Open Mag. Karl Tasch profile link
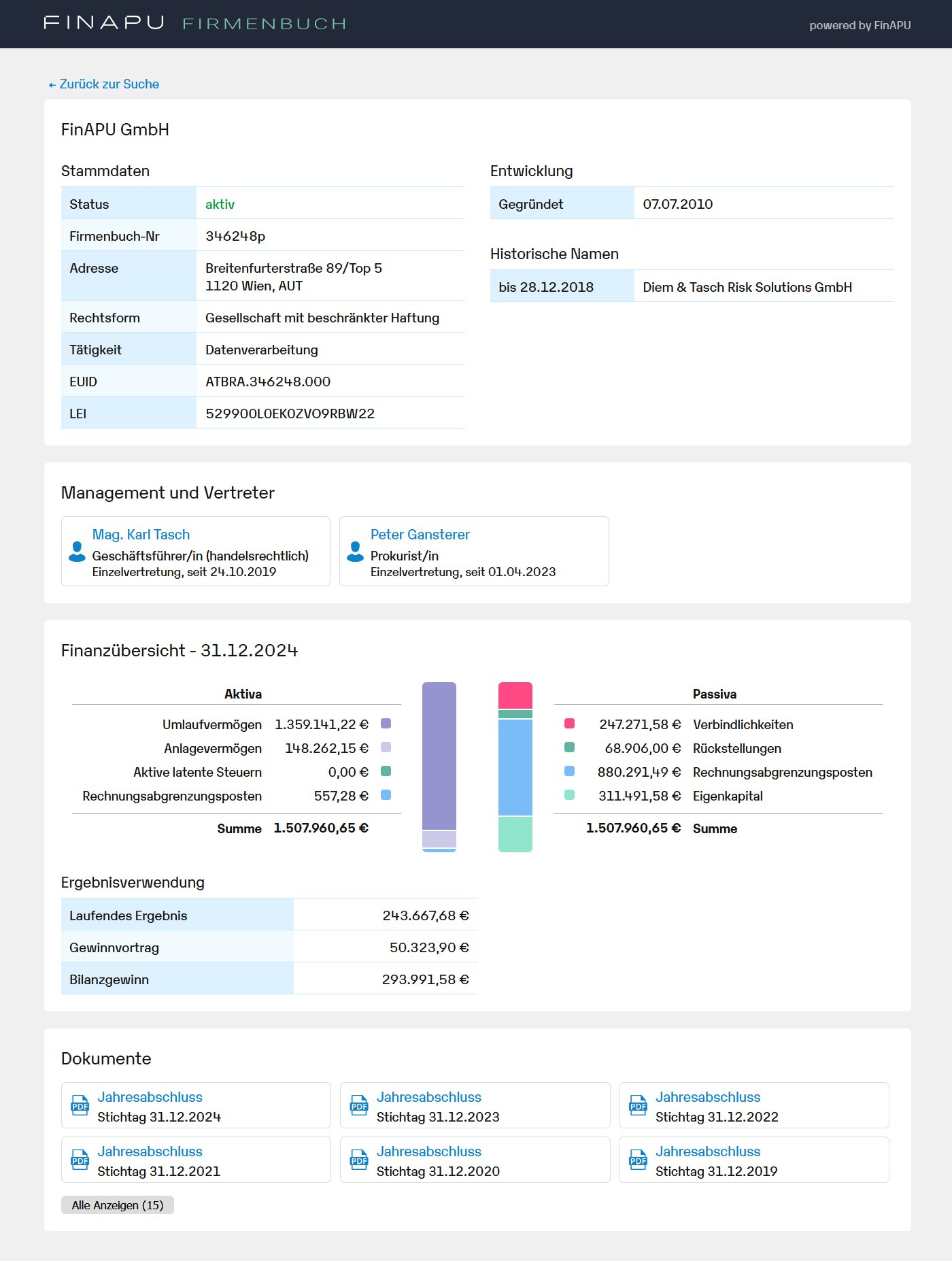 (x=141, y=535)
